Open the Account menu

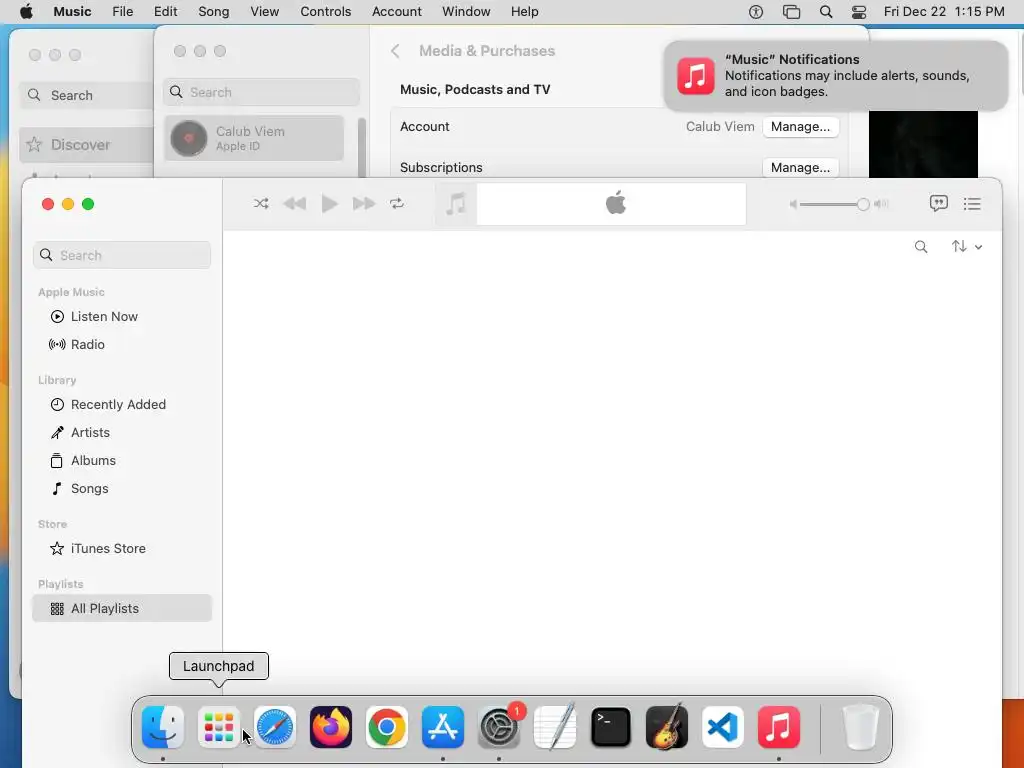click(x=396, y=12)
